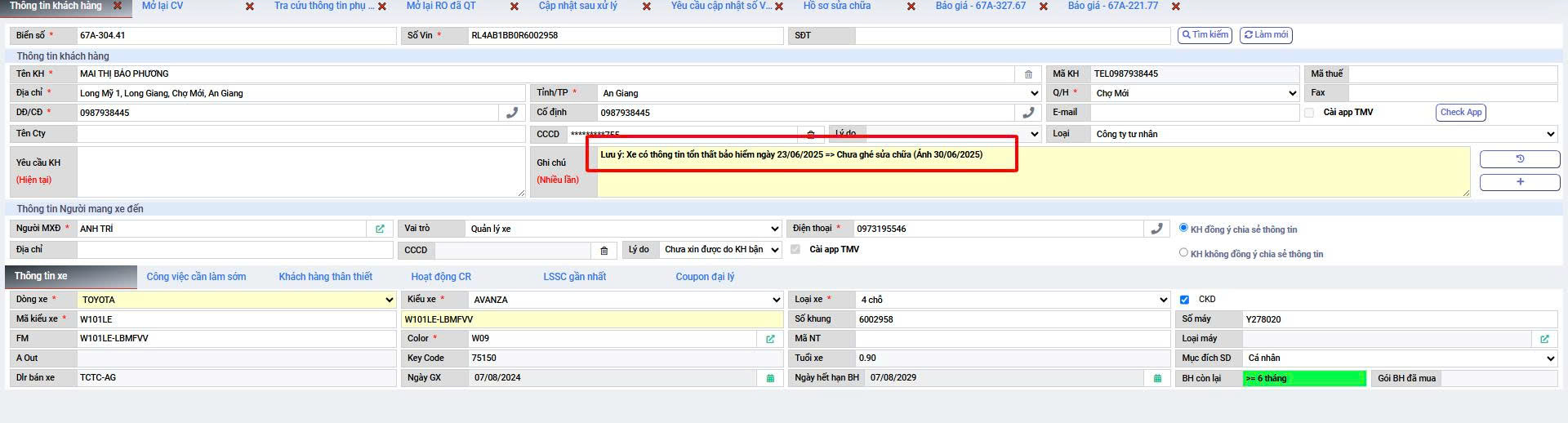Click the Tìm kiếm button
The image size is (1568, 423).
1205,35
